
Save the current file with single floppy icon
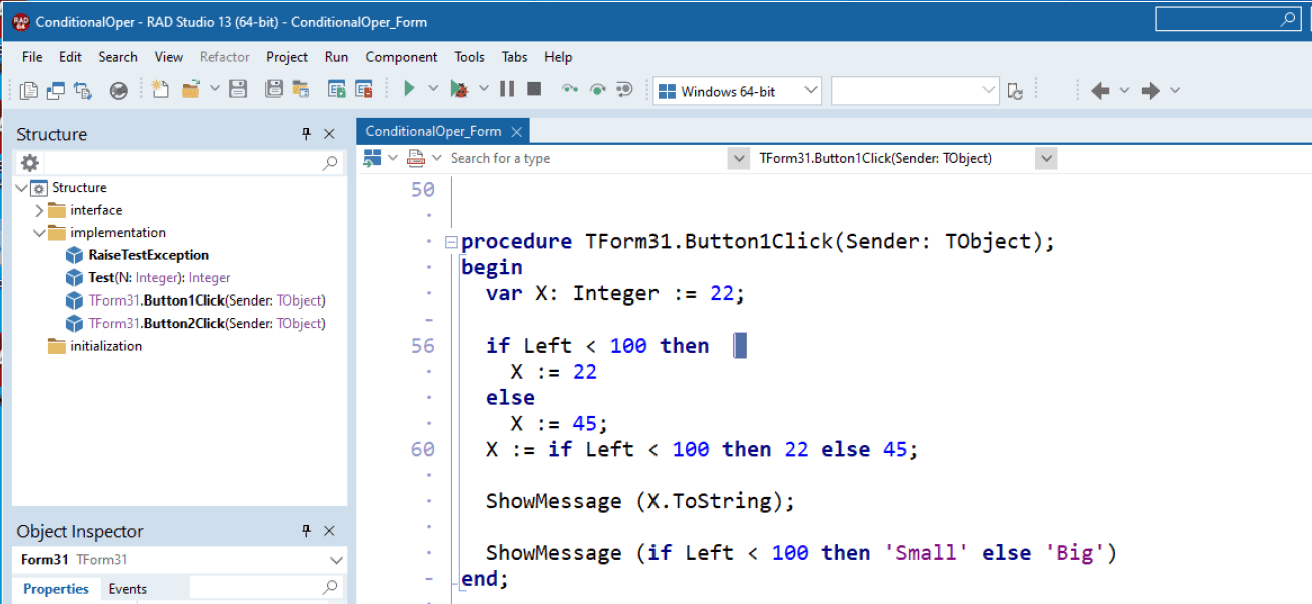point(238,89)
